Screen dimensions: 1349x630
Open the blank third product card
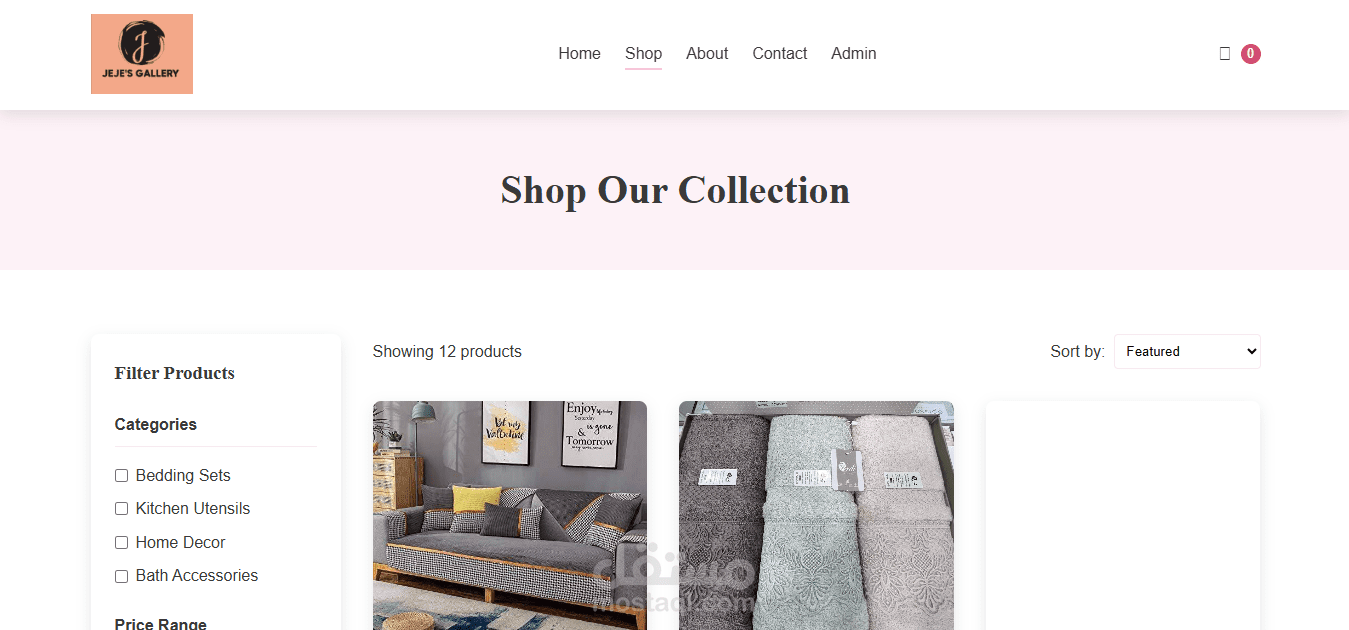(1123, 515)
